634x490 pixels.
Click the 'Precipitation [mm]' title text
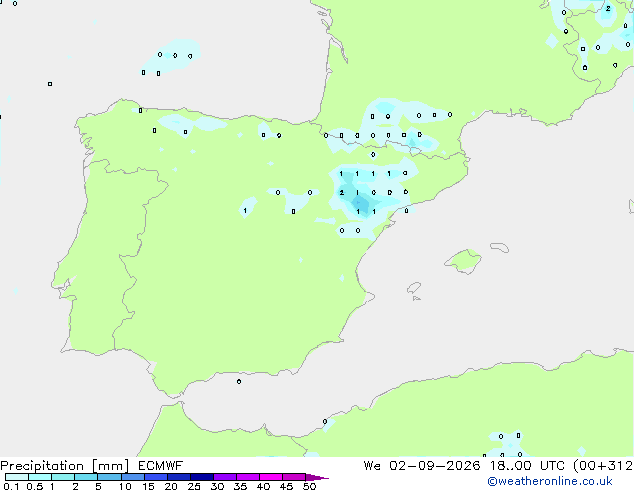65,466
